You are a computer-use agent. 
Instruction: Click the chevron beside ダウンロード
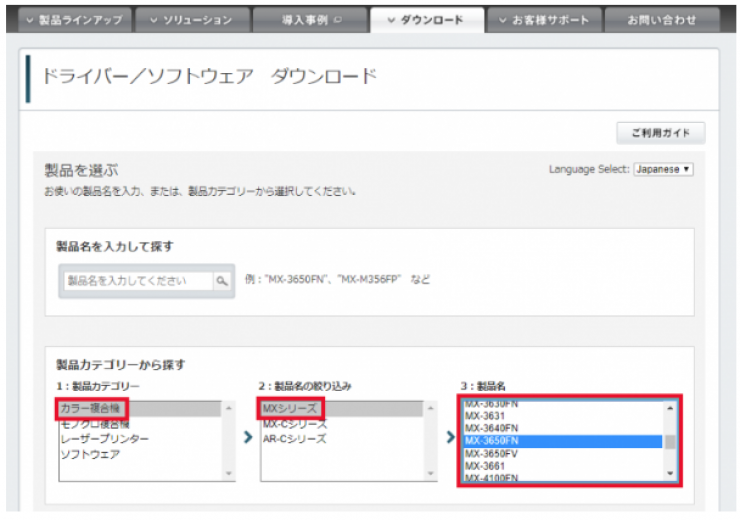point(391,20)
